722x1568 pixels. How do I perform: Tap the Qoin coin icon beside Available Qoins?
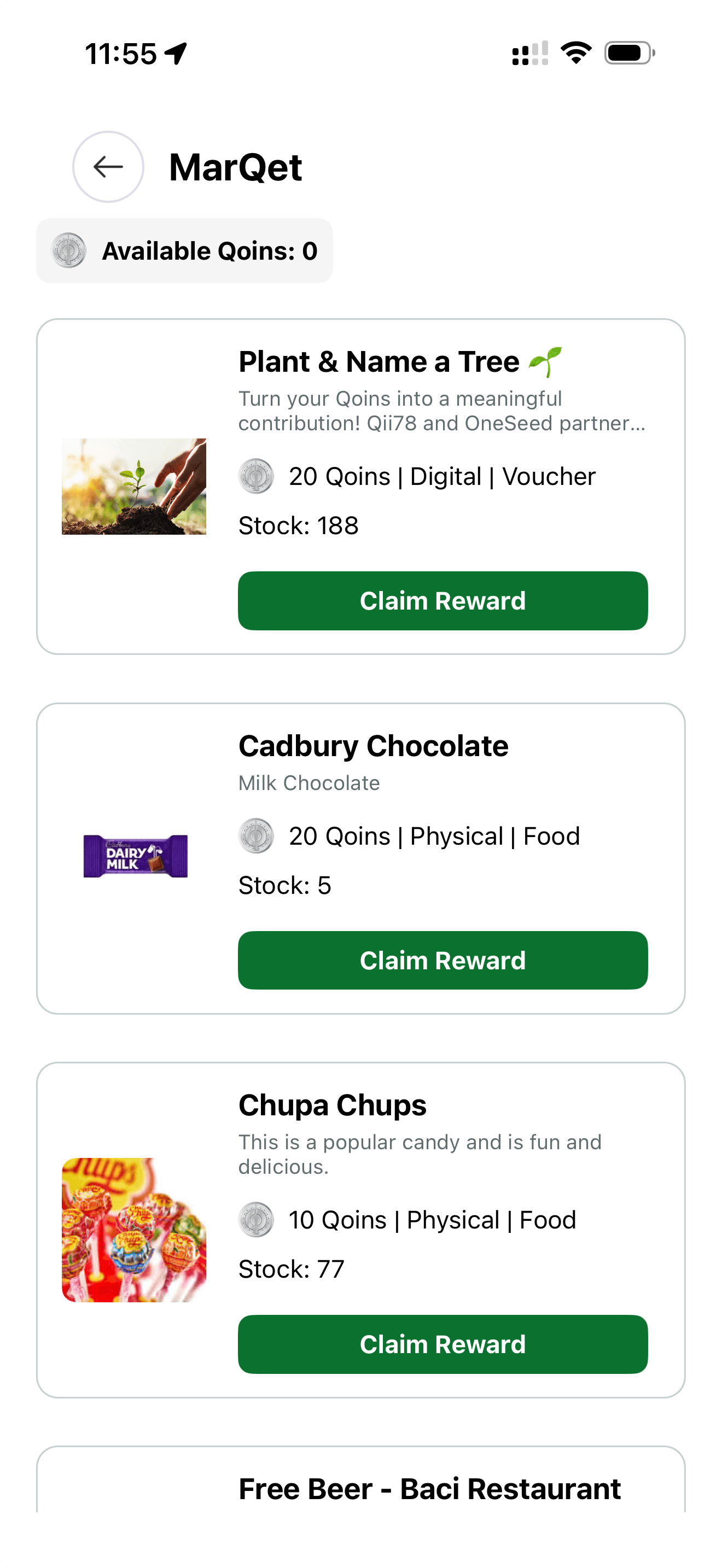tap(69, 251)
